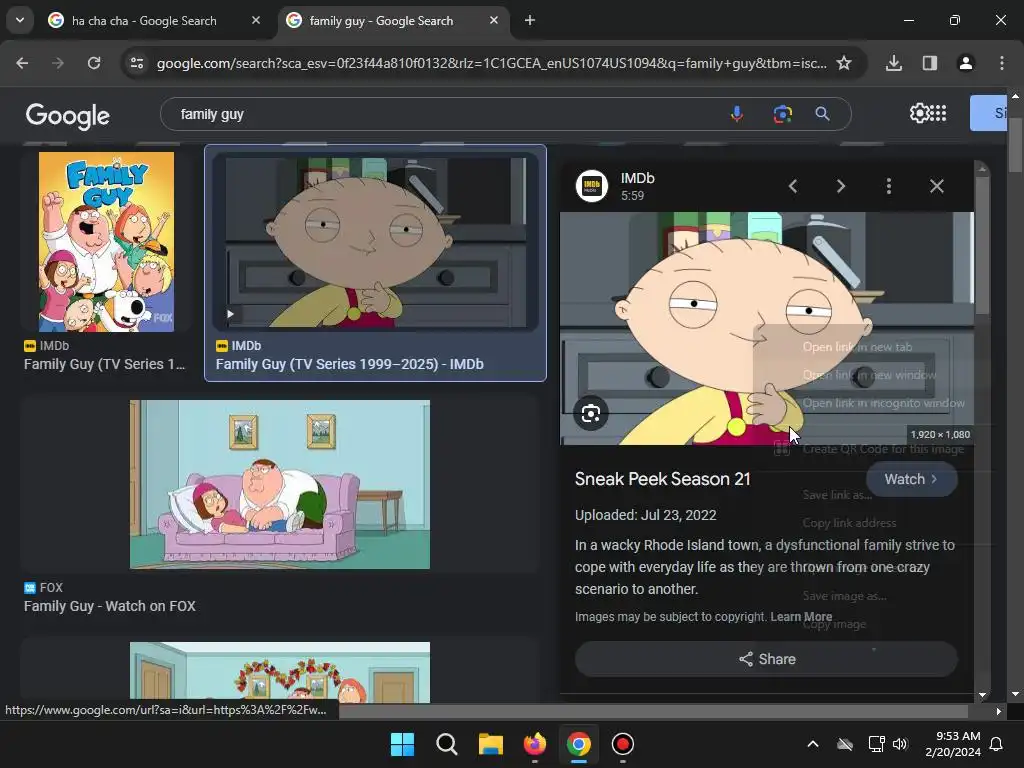Search inside image with Lens button
This screenshot has height=768, width=1024.
click(591, 413)
